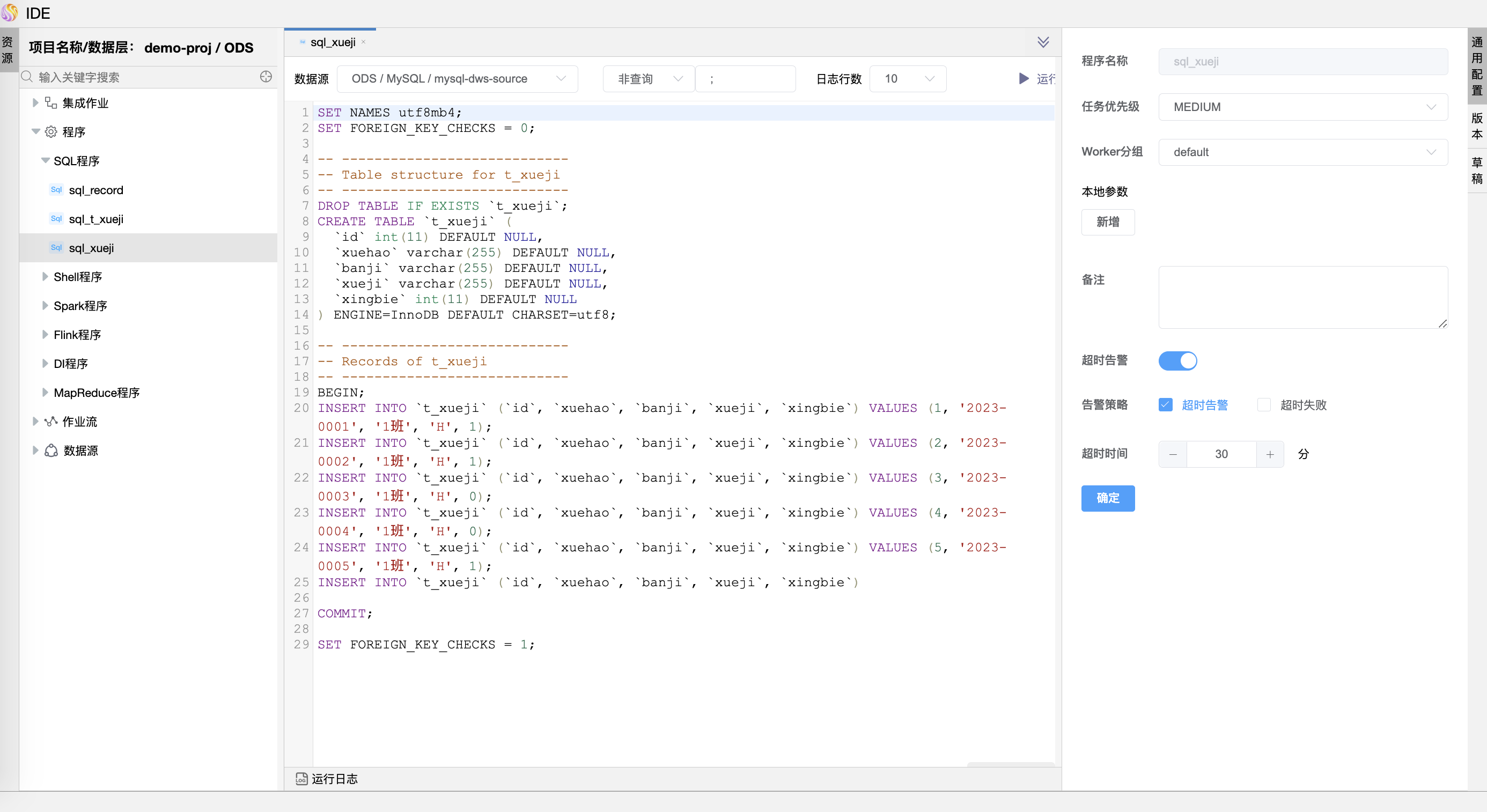Click the 确定 button
The image size is (1487, 812).
pos(1107,498)
